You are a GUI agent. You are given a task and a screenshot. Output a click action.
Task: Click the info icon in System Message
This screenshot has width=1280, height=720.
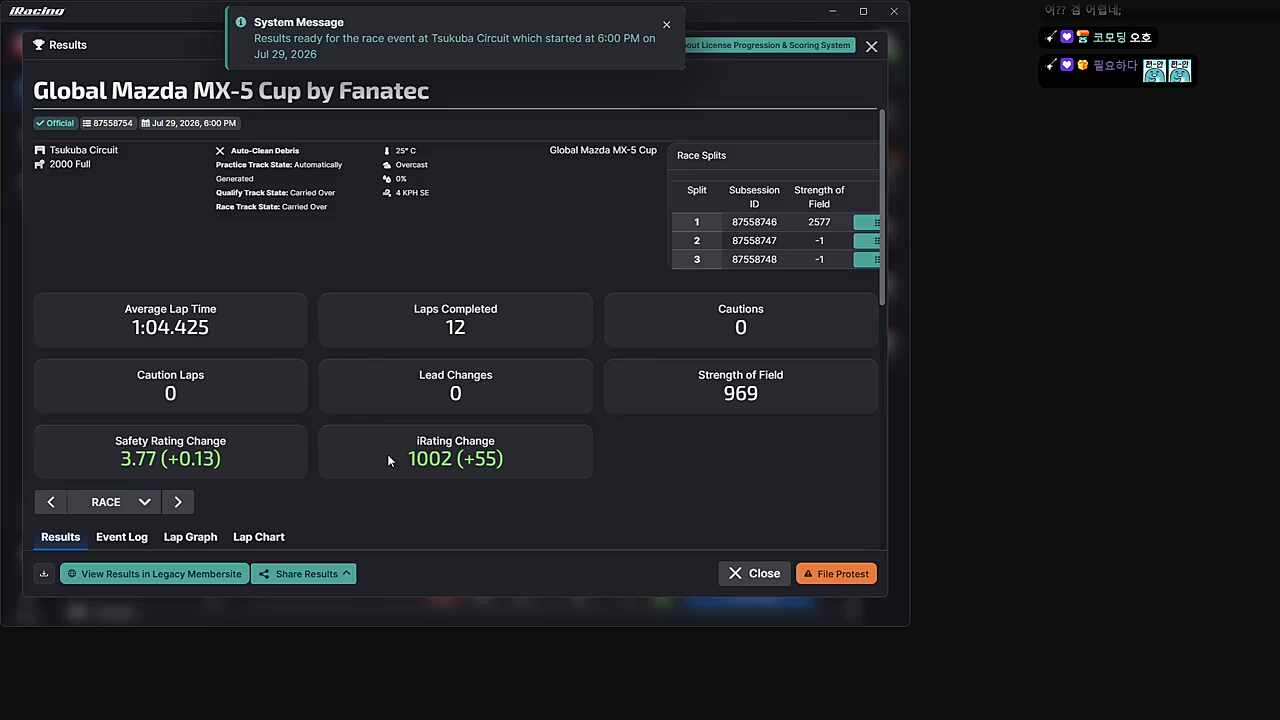(241, 22)
